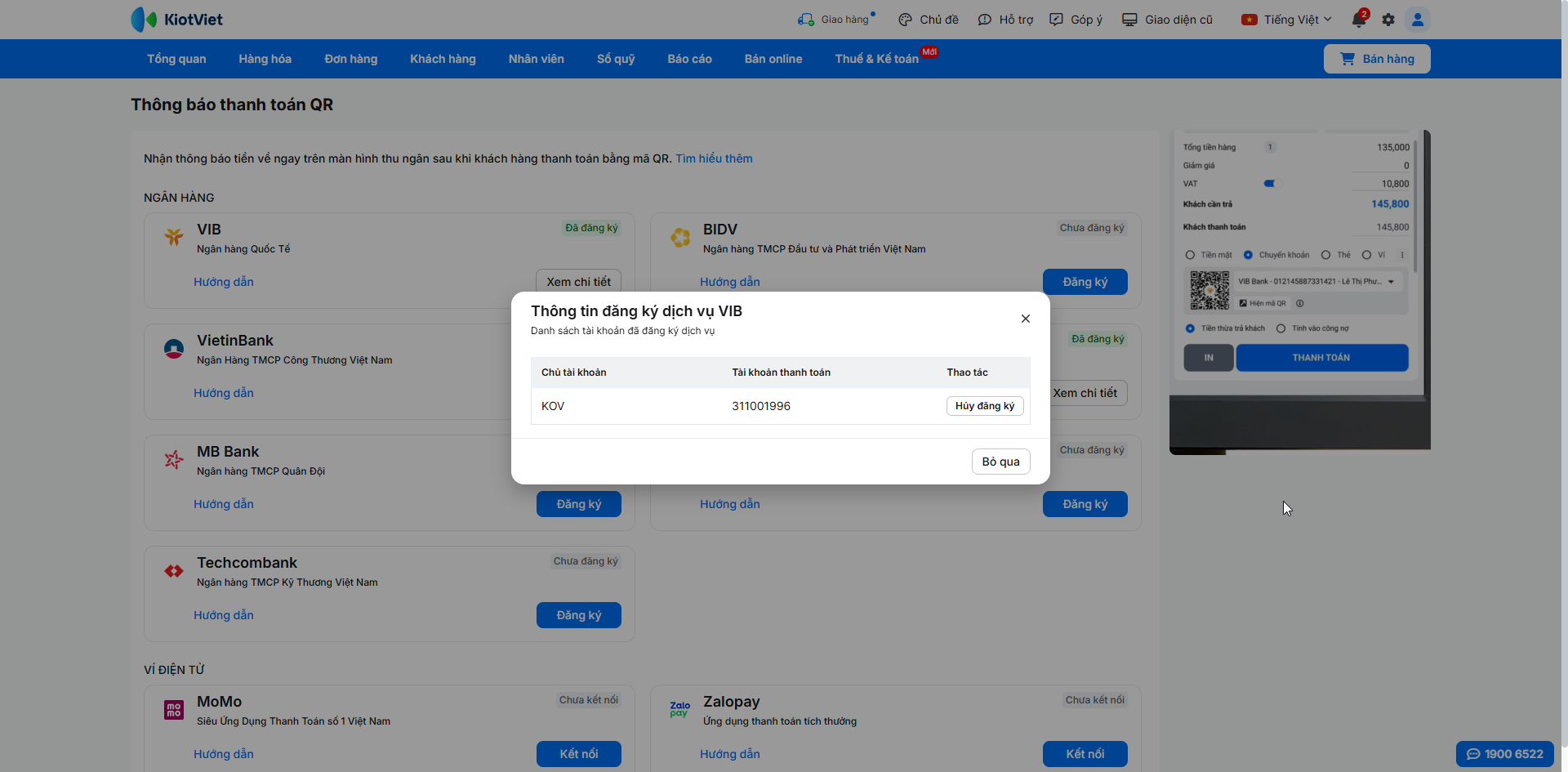Open Giao hàng delivery menu

tap(836, 20)
